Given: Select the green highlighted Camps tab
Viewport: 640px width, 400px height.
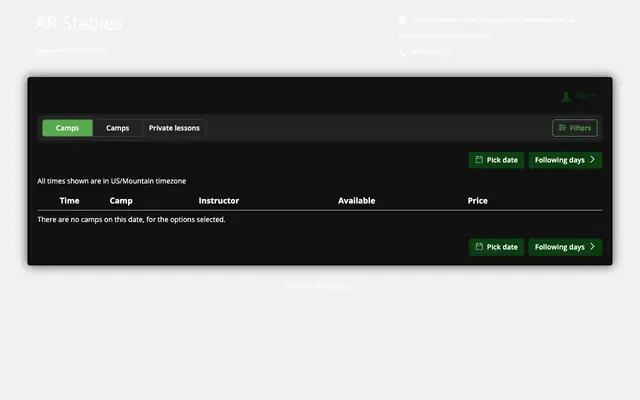Looking at the screenshot, I should coord(67,128).
